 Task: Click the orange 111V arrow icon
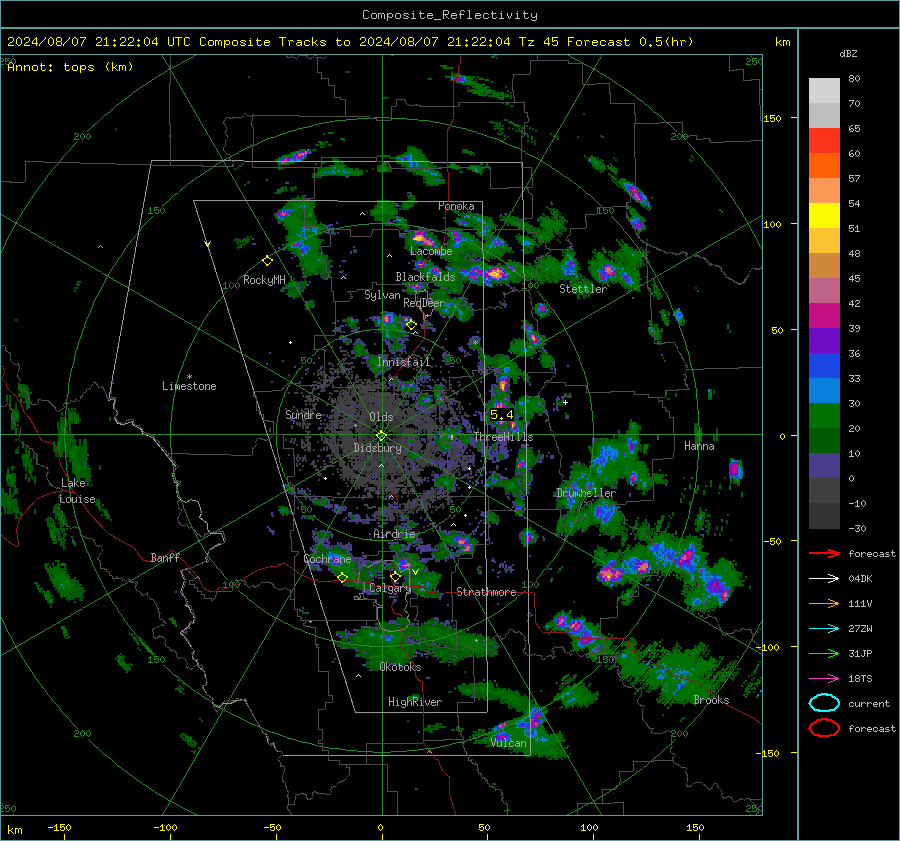(x=824, y=603)
